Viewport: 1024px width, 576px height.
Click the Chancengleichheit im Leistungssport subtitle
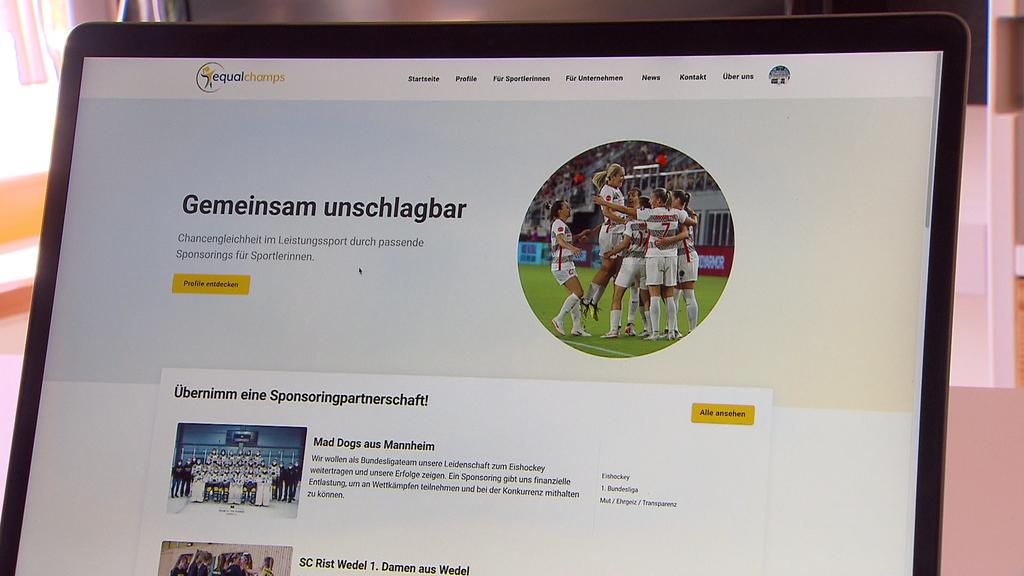[x=300, y=248]
